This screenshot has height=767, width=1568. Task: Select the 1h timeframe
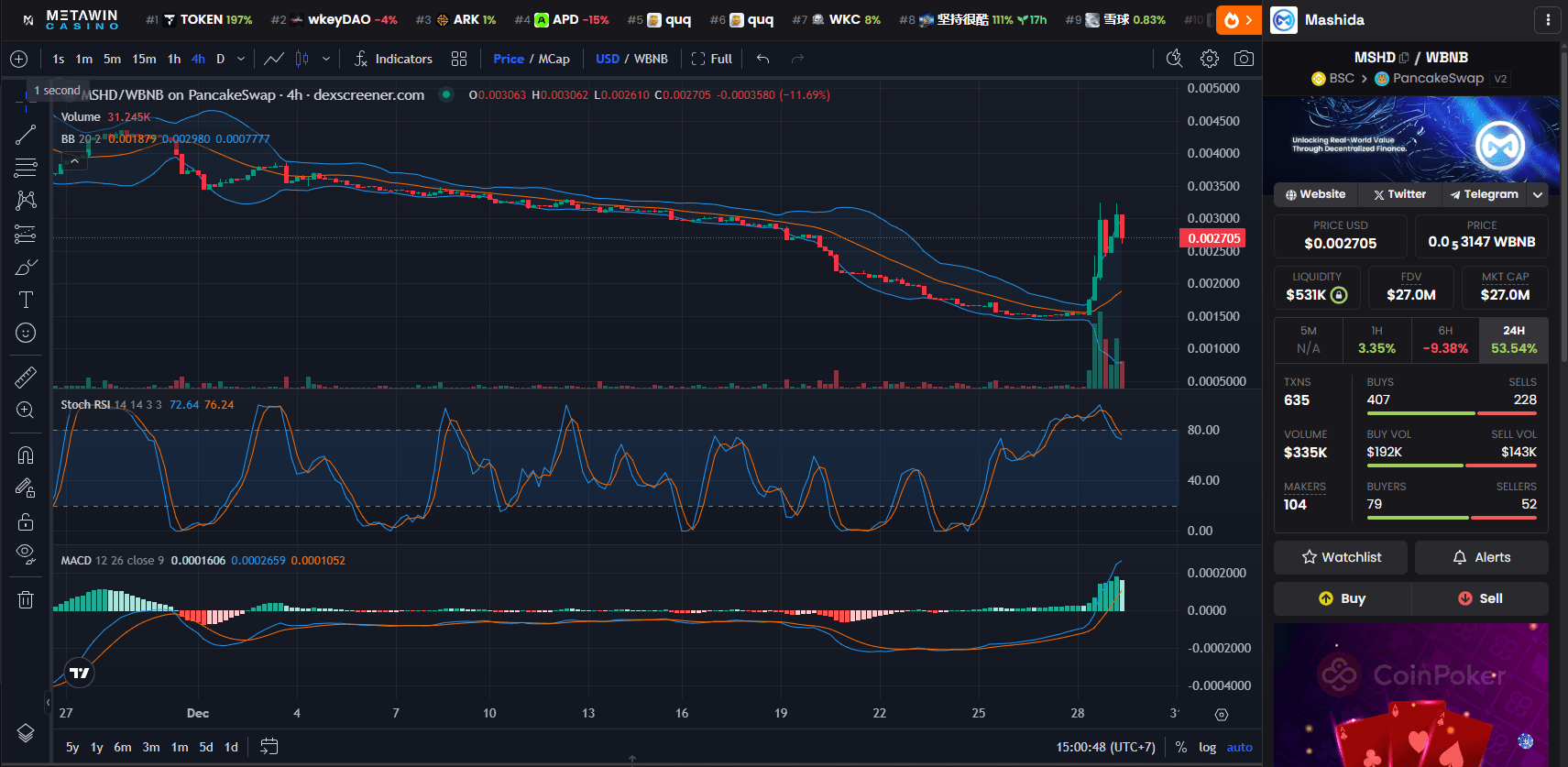tap(174, 59)
